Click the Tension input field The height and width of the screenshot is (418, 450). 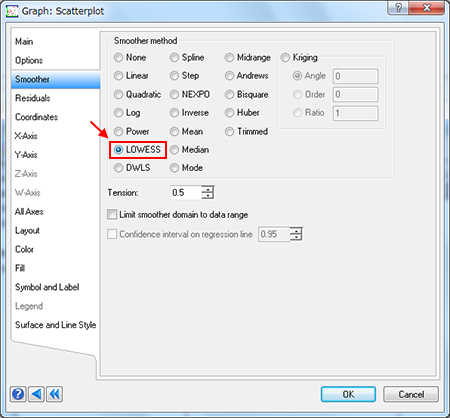tap(186, 193)
